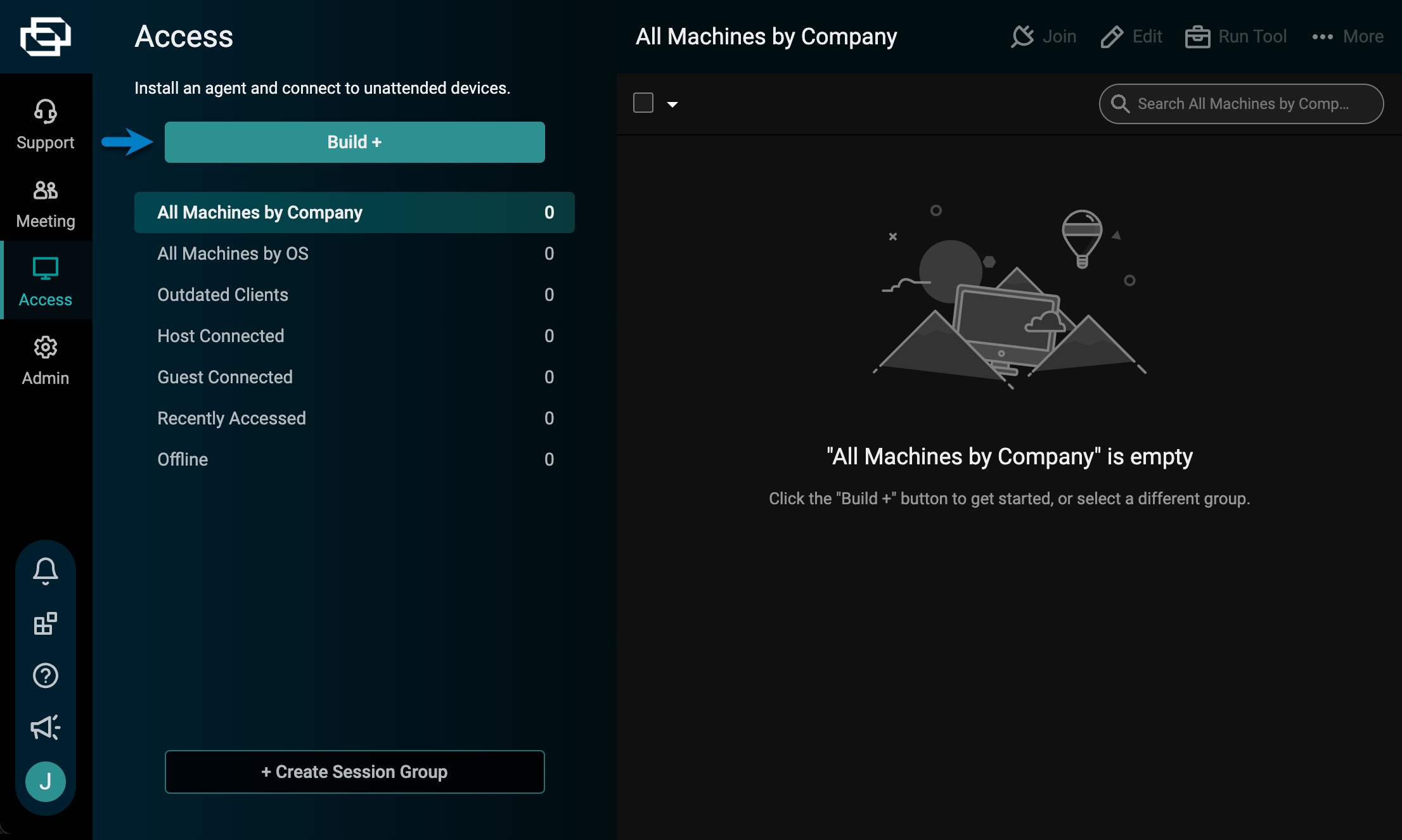The width and height of the screenshot is (1402, 840).
Task: Open the Support section headset icon
Action: click(x=45, y=111)
